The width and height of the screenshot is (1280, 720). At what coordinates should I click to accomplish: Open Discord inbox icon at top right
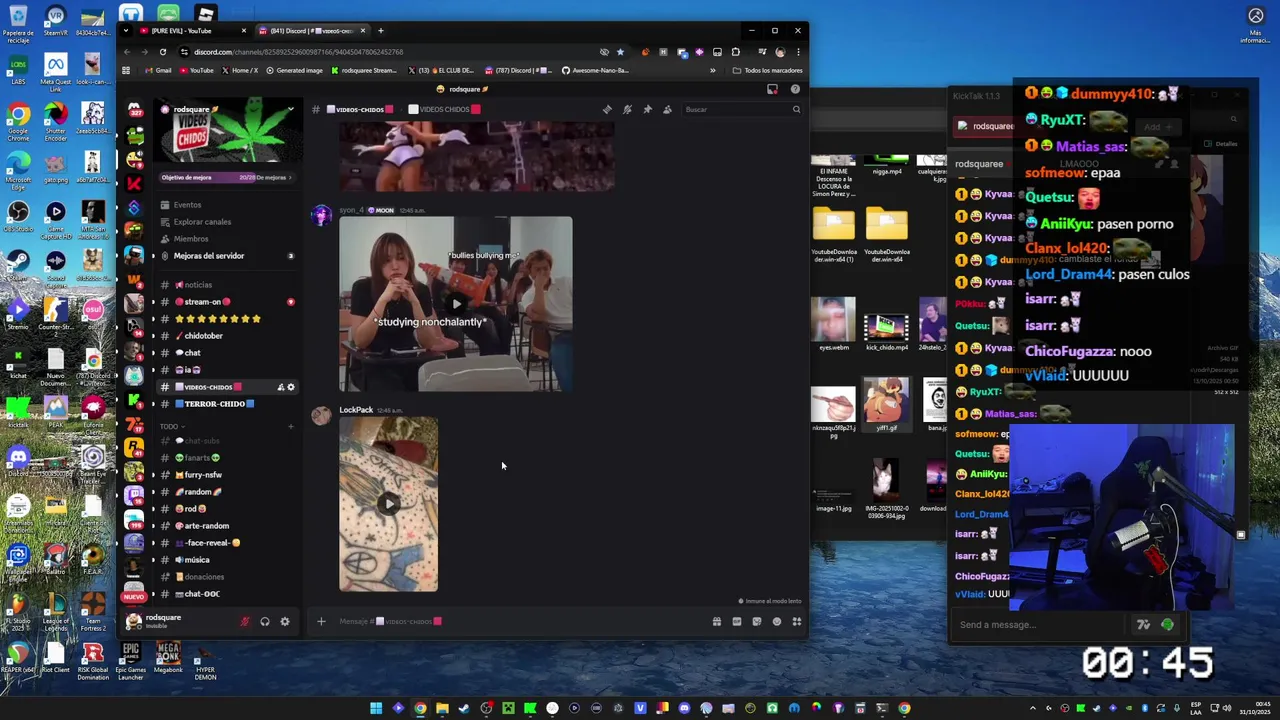pos(772,89)
